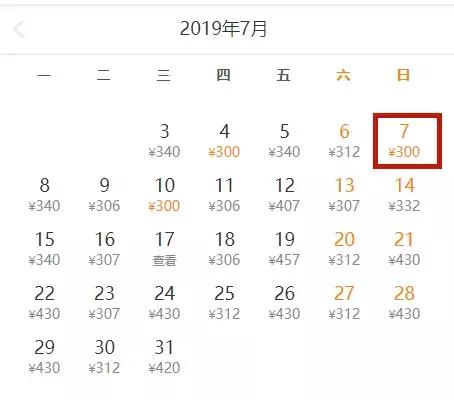Tap date 22 priced ¥430

[44, 303]
